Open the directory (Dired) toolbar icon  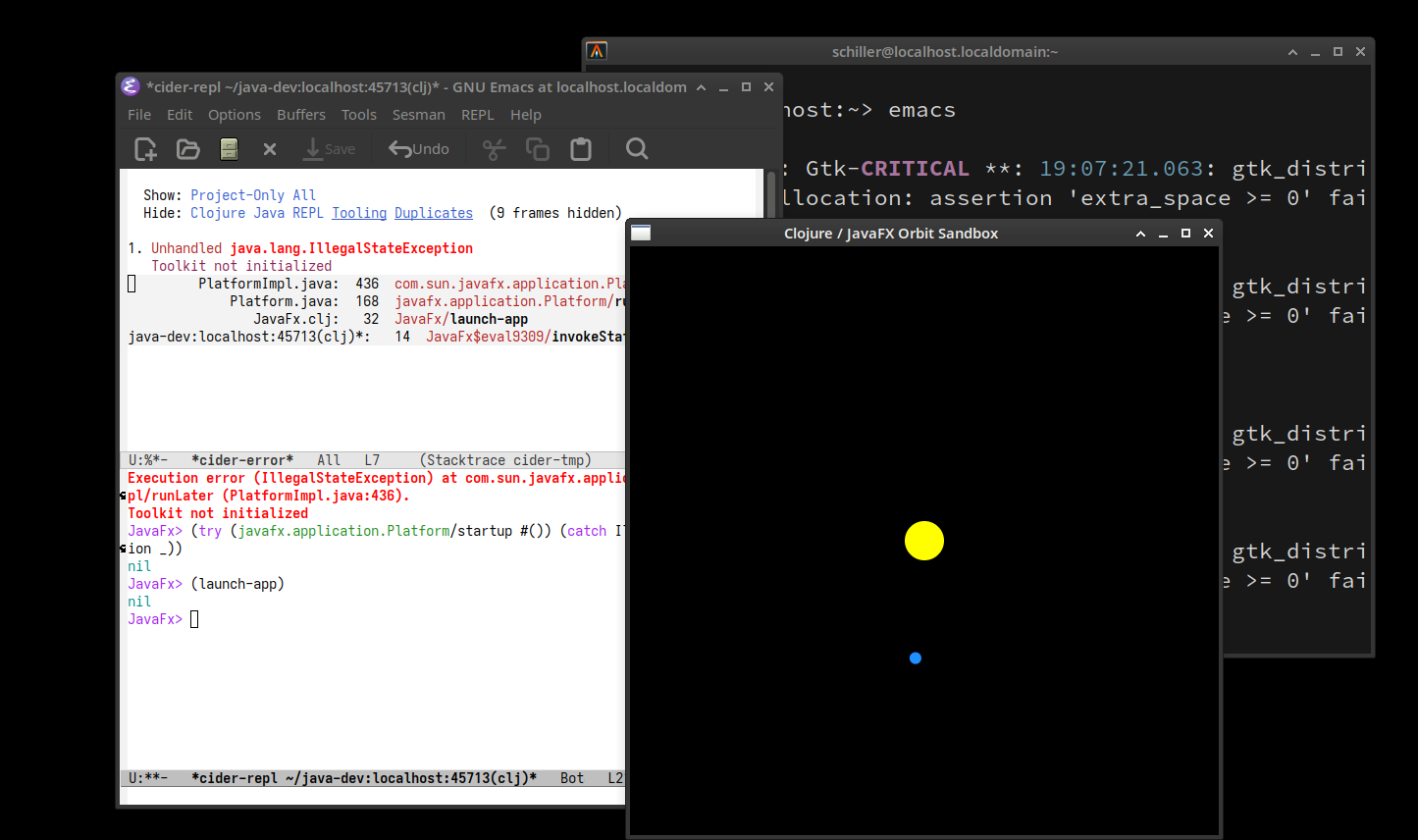coord(230,149)
